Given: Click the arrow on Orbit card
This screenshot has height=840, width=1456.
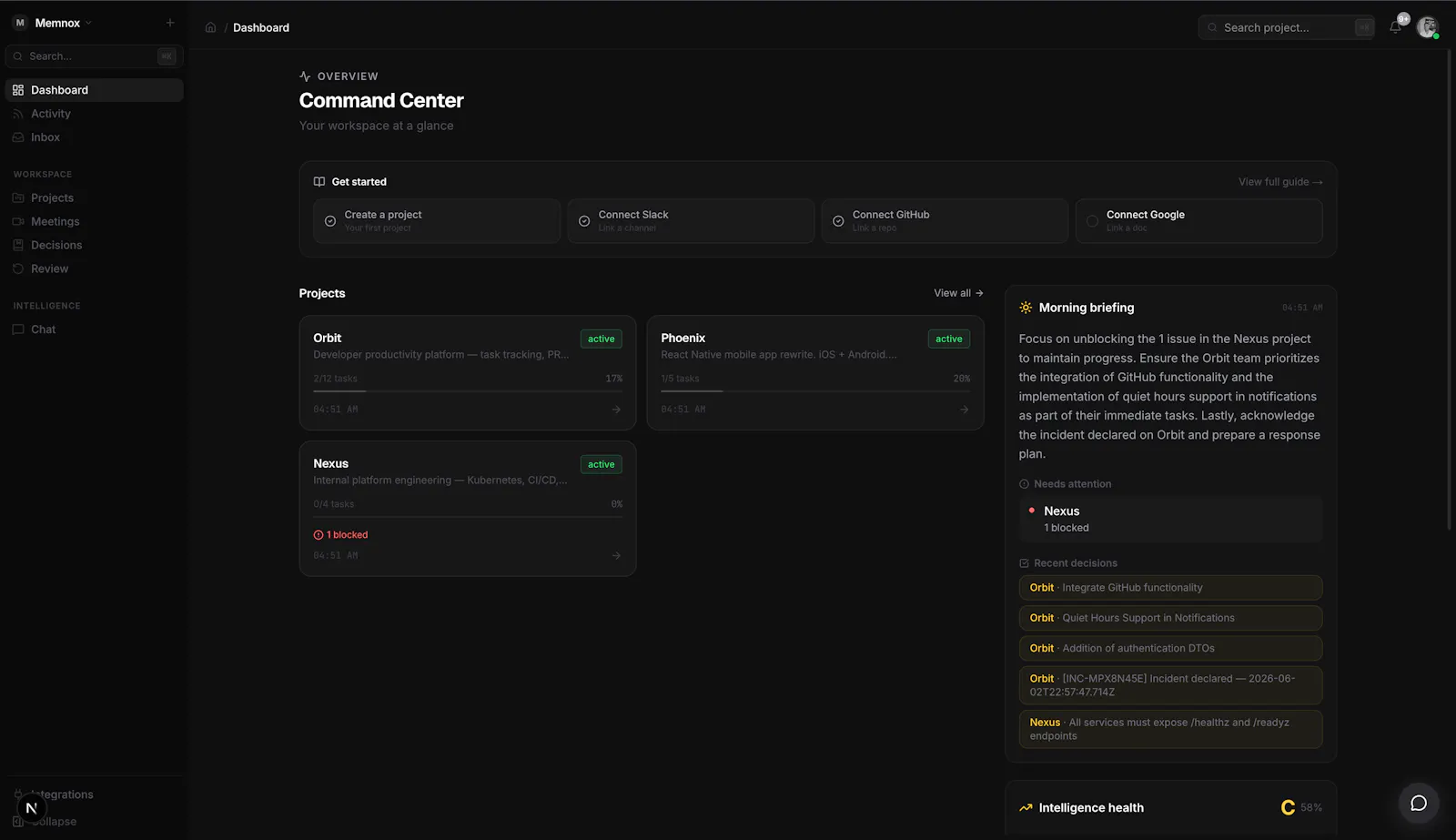Looking at the screenshot, I should [616, 410].
